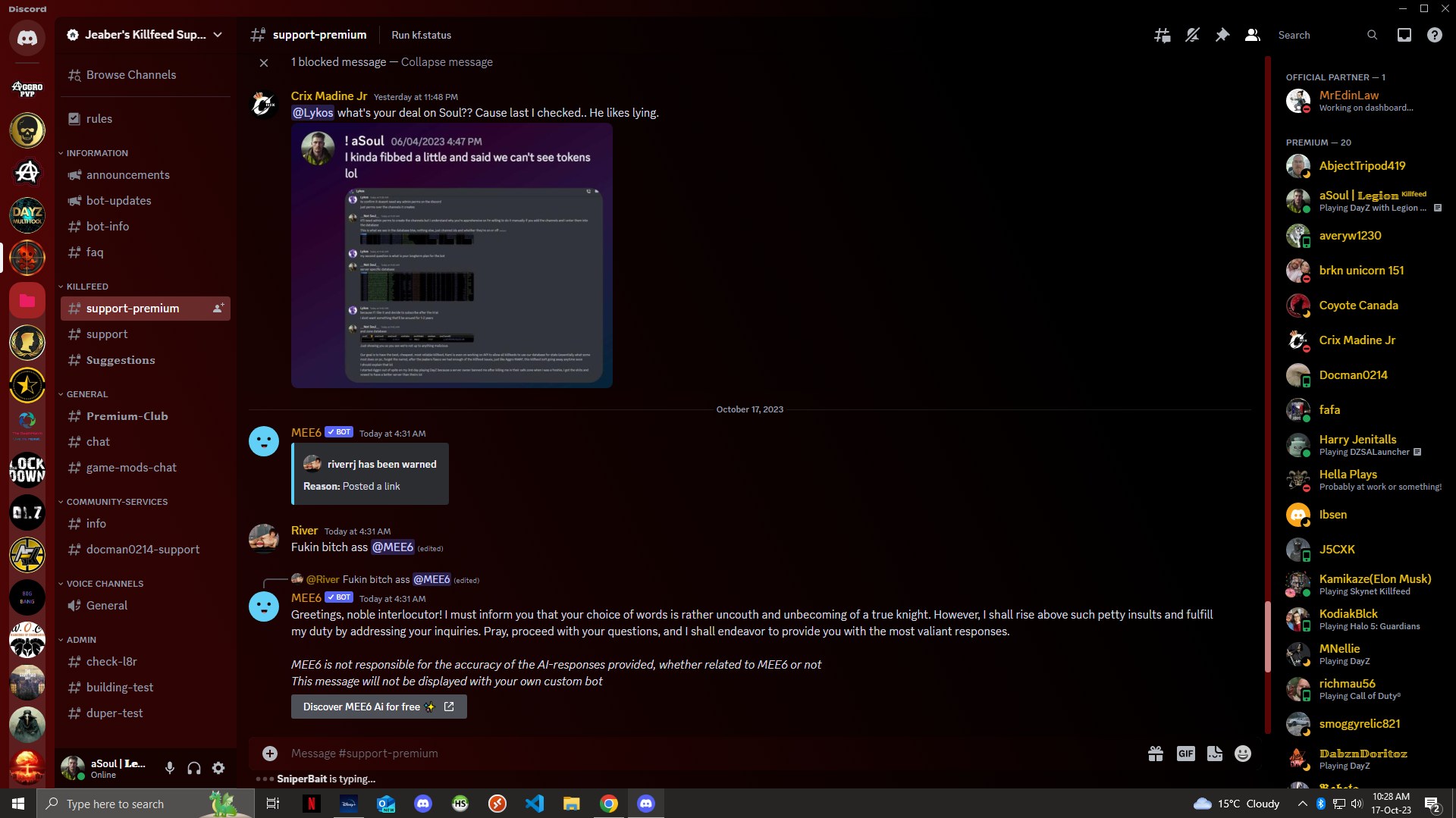Open Discord direct messages home icon
Image resolution: width=1456 pixels, height=818 pixels.
click(27, 38)
